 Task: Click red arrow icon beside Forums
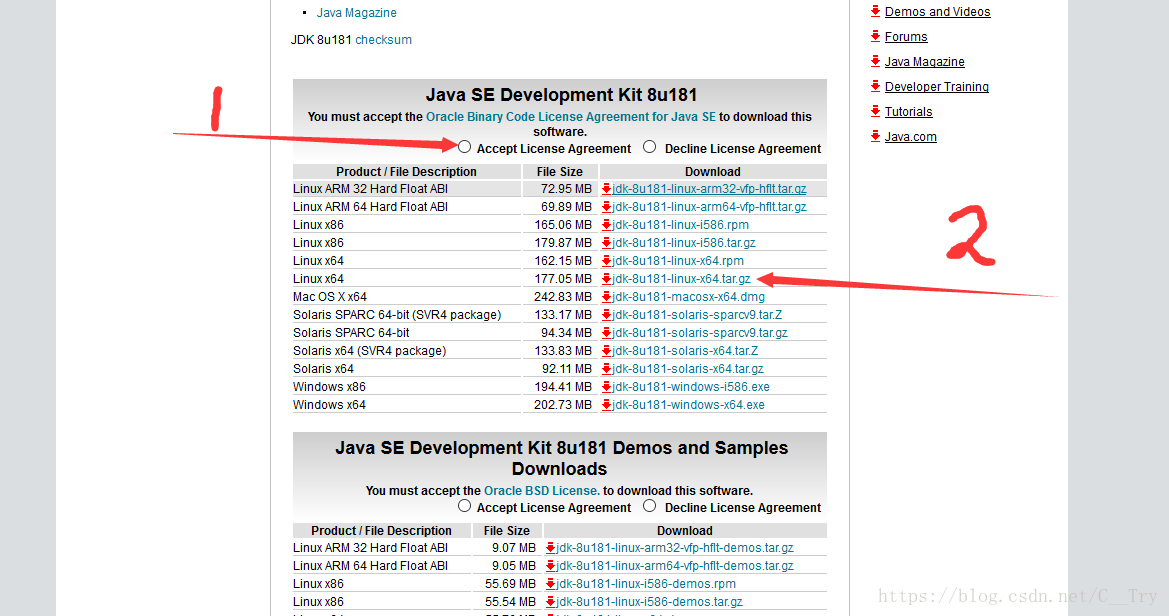coord(875,36)
